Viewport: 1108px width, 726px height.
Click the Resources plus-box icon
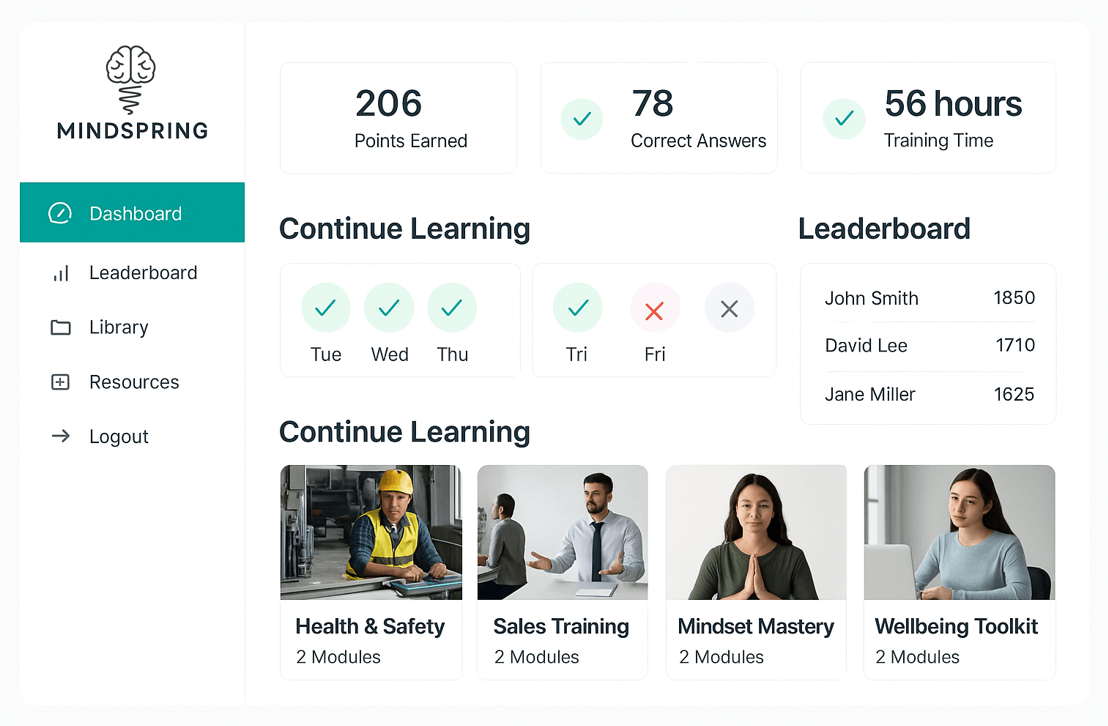[60, 382]
